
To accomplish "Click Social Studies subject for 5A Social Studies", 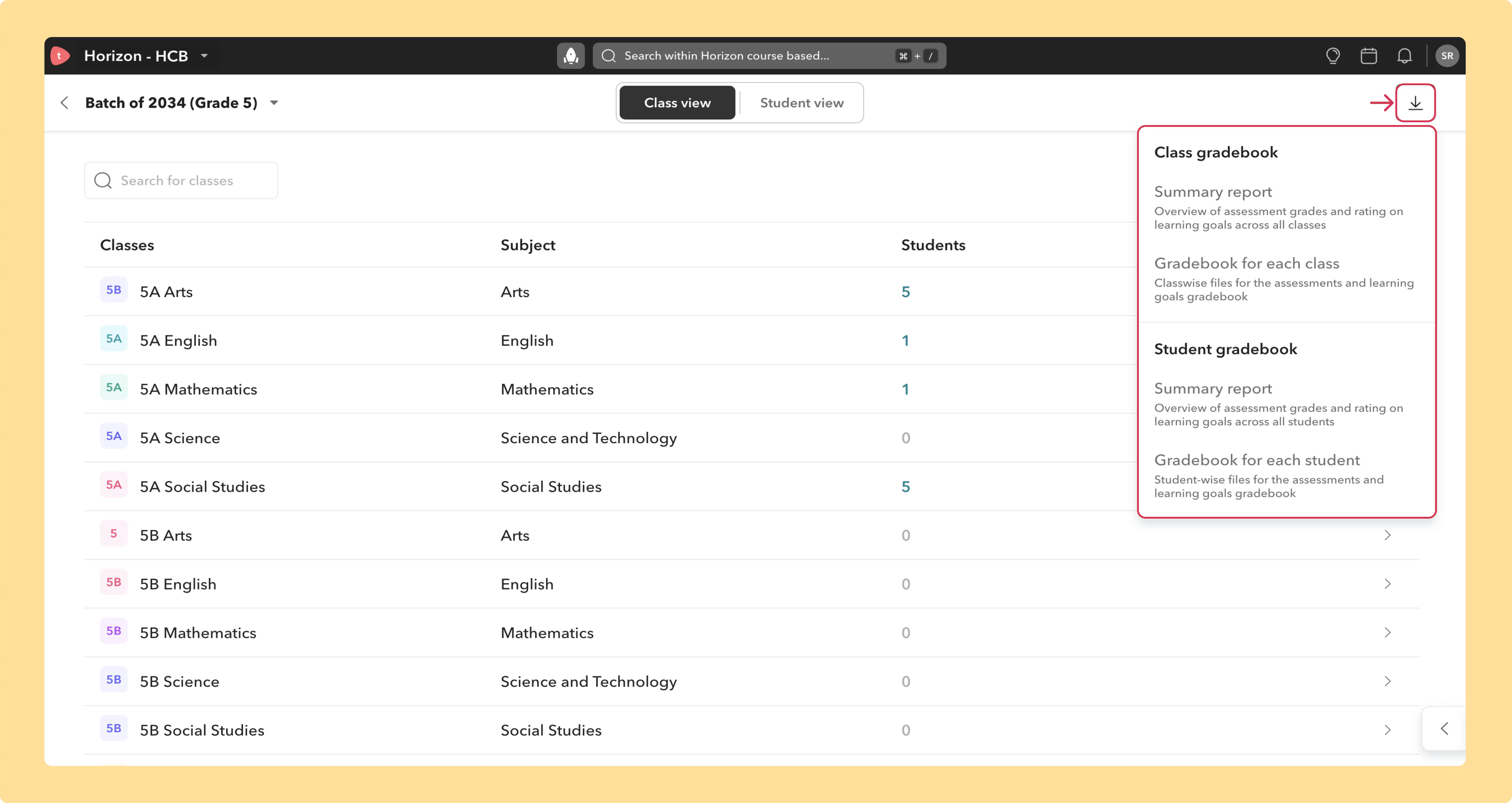I will coord(551,487).
